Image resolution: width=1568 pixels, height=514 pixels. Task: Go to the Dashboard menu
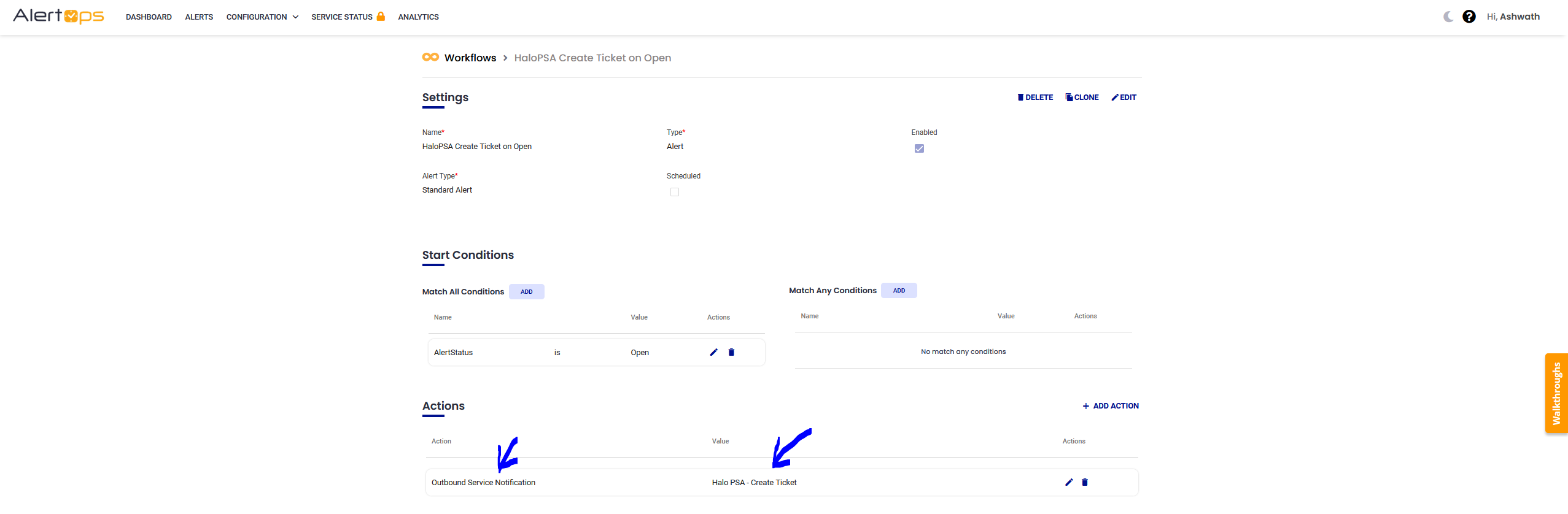[x=149, y=17]
